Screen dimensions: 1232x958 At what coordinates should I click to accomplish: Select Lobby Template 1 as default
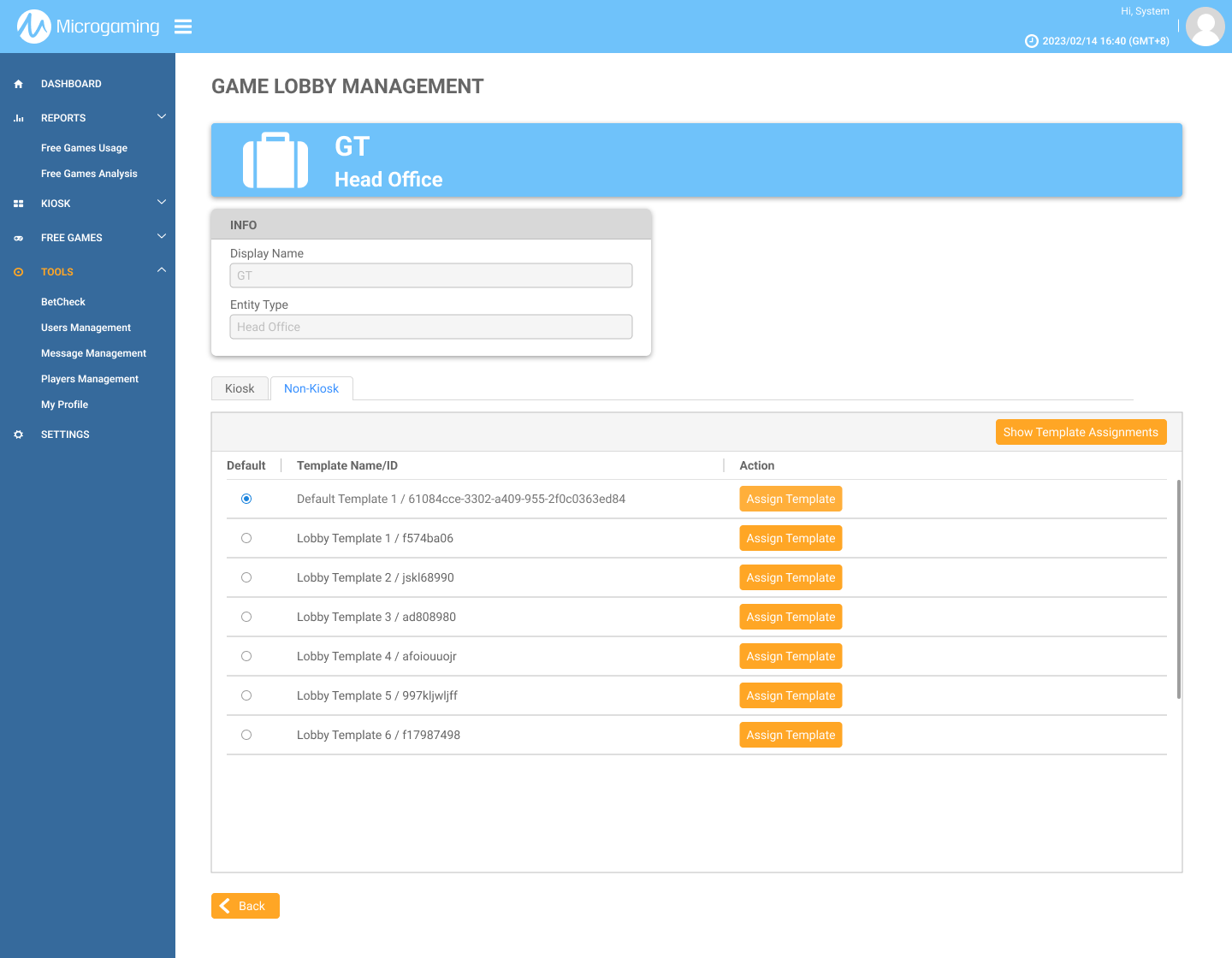pos(246,538)
